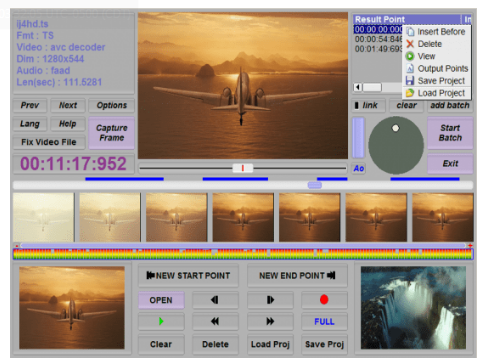Click the OPEN button
The height and width of the screenshot is (361, 484).
pyautogui.click(x=161, y=300)
